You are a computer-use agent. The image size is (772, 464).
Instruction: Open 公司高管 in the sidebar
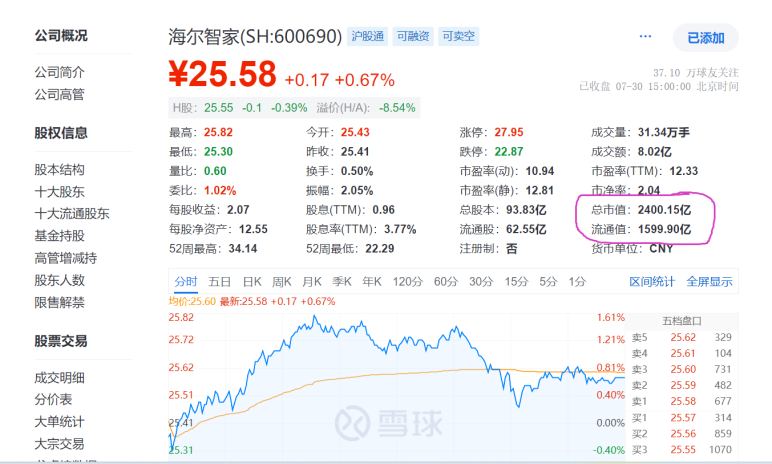pyautogui.click(x=60, y=95)
